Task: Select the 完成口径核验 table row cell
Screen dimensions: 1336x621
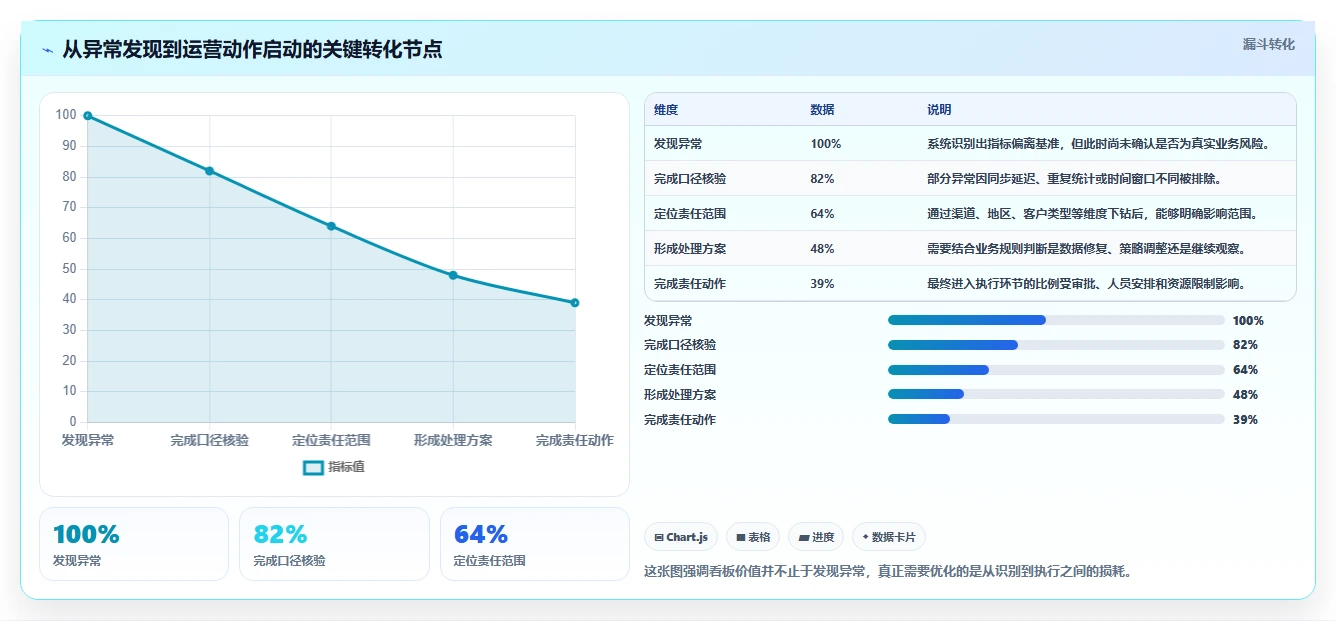Action: click(x=690, y=179)
